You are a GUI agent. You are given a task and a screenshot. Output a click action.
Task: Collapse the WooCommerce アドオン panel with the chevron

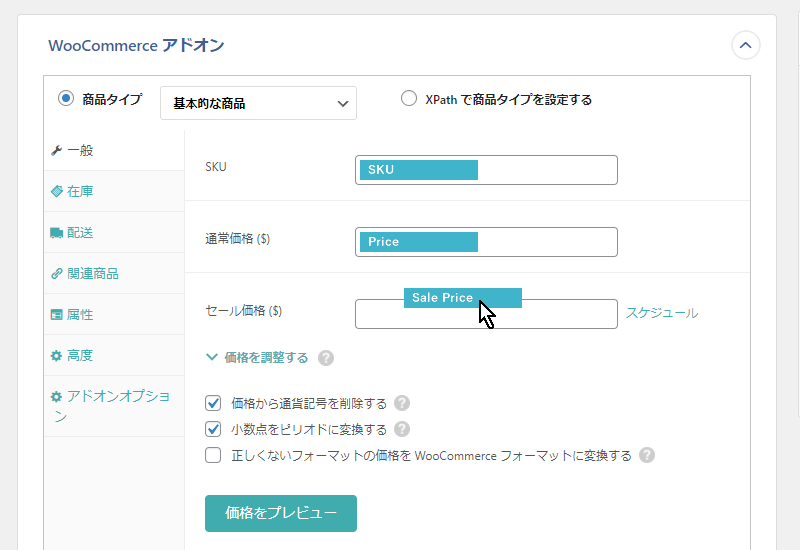coord(745,45)
